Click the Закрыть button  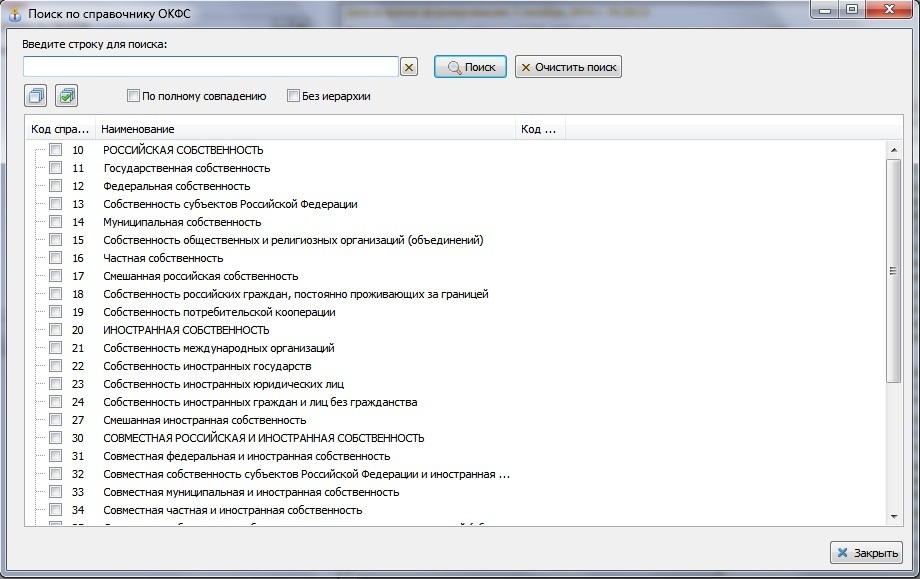click(x=866, y=553)
